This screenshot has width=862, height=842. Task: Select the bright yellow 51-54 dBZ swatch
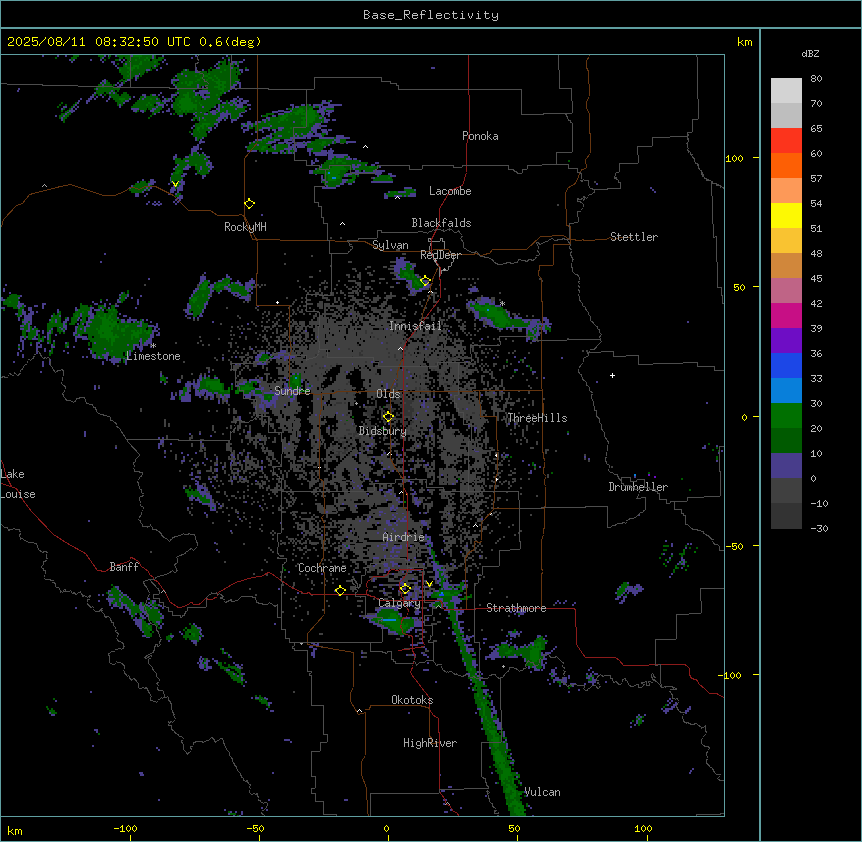point(786,215)
